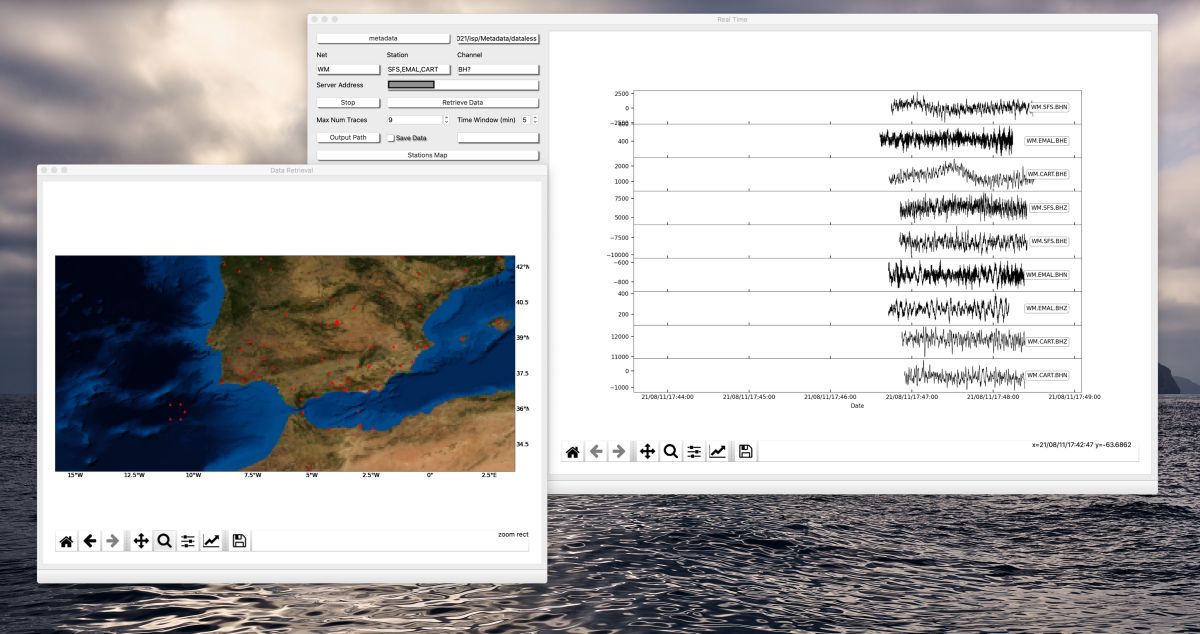Click the Max Num Traces value field
Screen dimensions: 1200x634
(414, 120)
